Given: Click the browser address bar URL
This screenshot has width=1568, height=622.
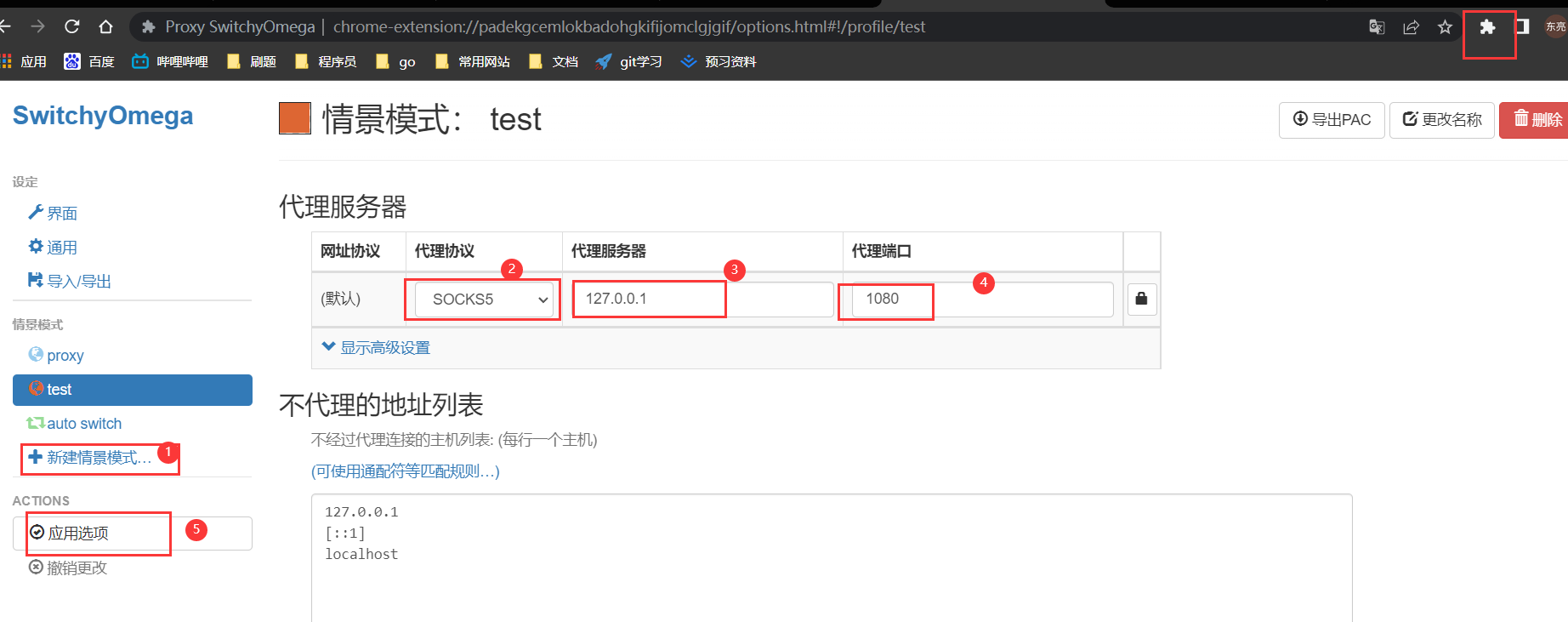Looking at the screenshot, I should click(629, 27).
